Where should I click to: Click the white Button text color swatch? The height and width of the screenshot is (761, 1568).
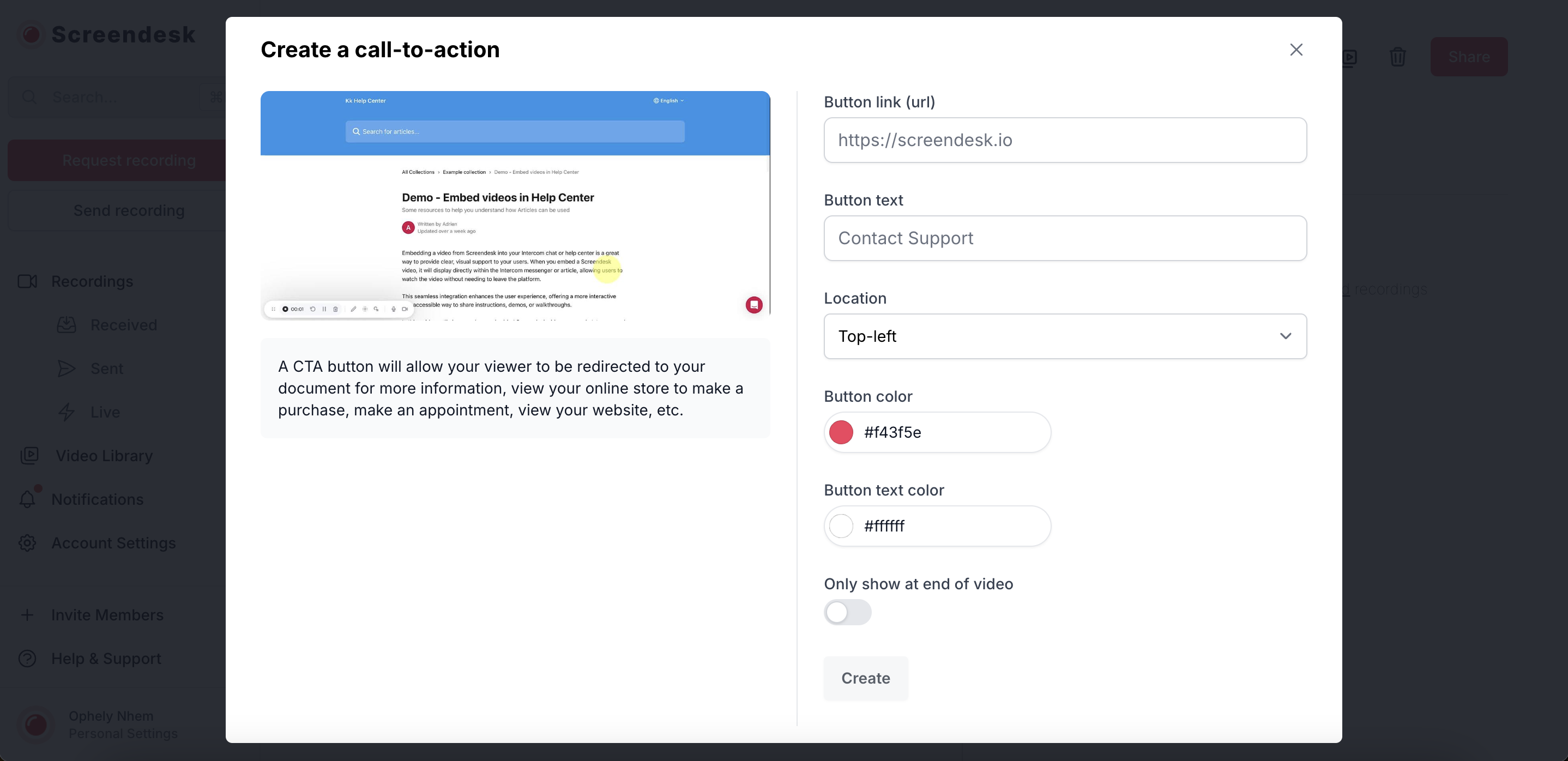click(841, 526)
